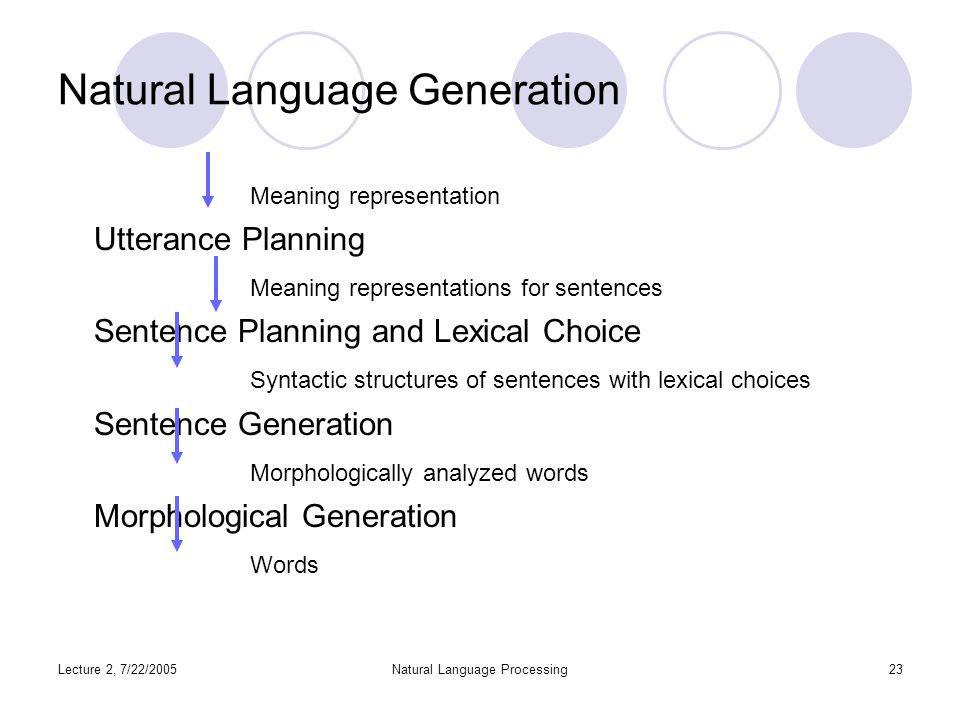Select the slide title 'Natural Language Generation'
The width and height of the screenshot is (960, 720).
pos(339,91)
